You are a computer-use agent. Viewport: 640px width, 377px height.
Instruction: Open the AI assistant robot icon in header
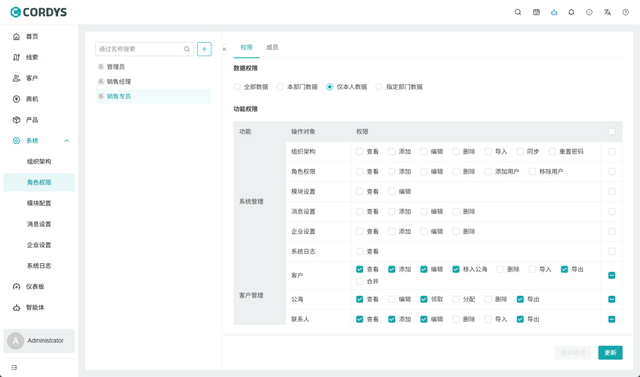tap(554, 12)
